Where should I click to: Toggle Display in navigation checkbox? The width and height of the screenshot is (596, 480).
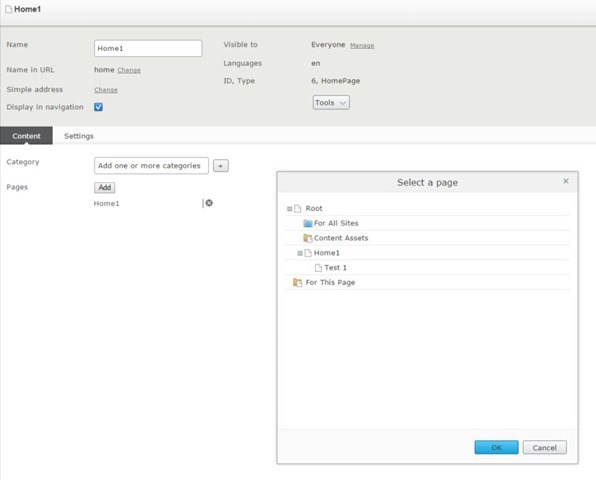(98, 107)
